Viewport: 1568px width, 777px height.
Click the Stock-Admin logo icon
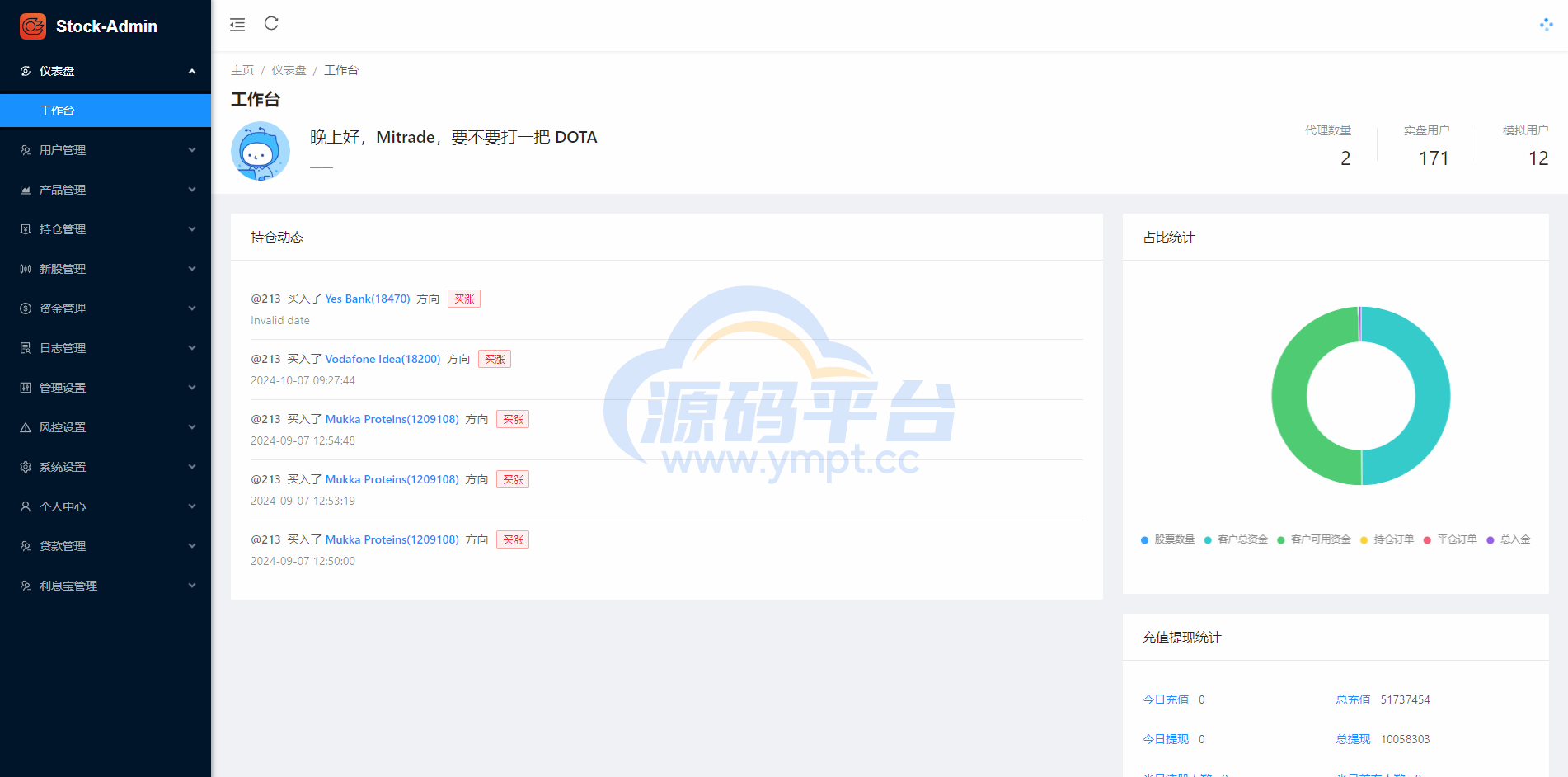pyautogui.click(x=33, y=26)
